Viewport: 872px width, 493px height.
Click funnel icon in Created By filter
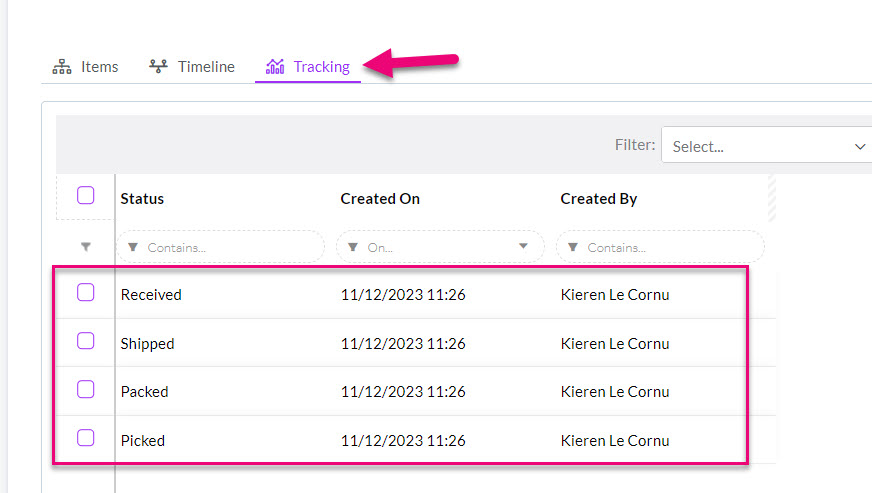coord(573,247)
